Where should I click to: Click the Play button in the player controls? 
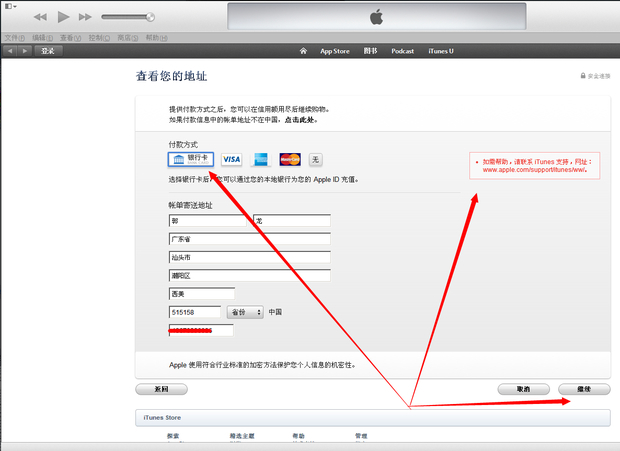(x=63, y=17)
